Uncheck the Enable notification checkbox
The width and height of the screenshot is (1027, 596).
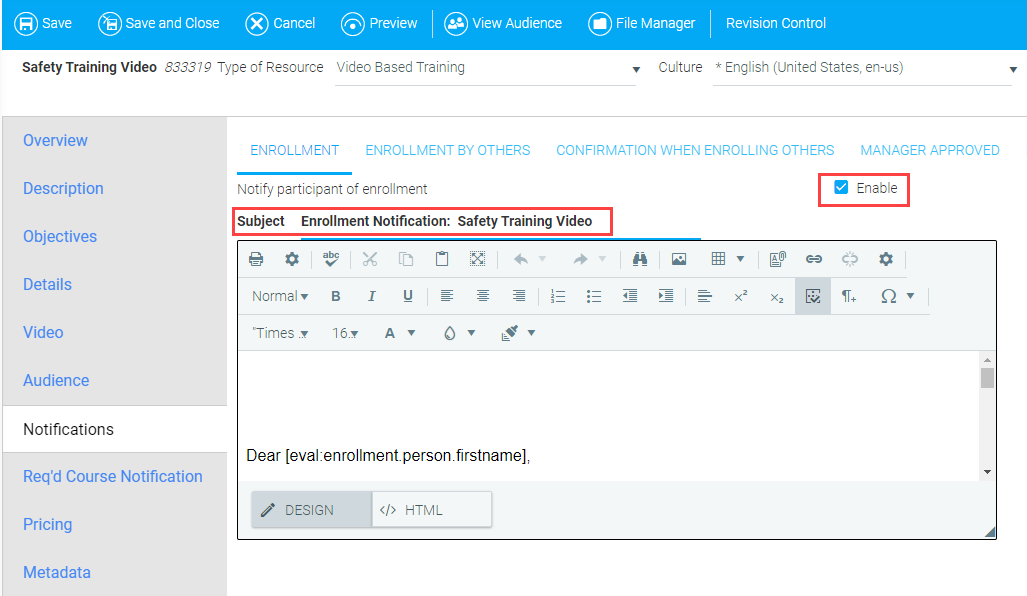pyautogui.click(x=841, y=188)
